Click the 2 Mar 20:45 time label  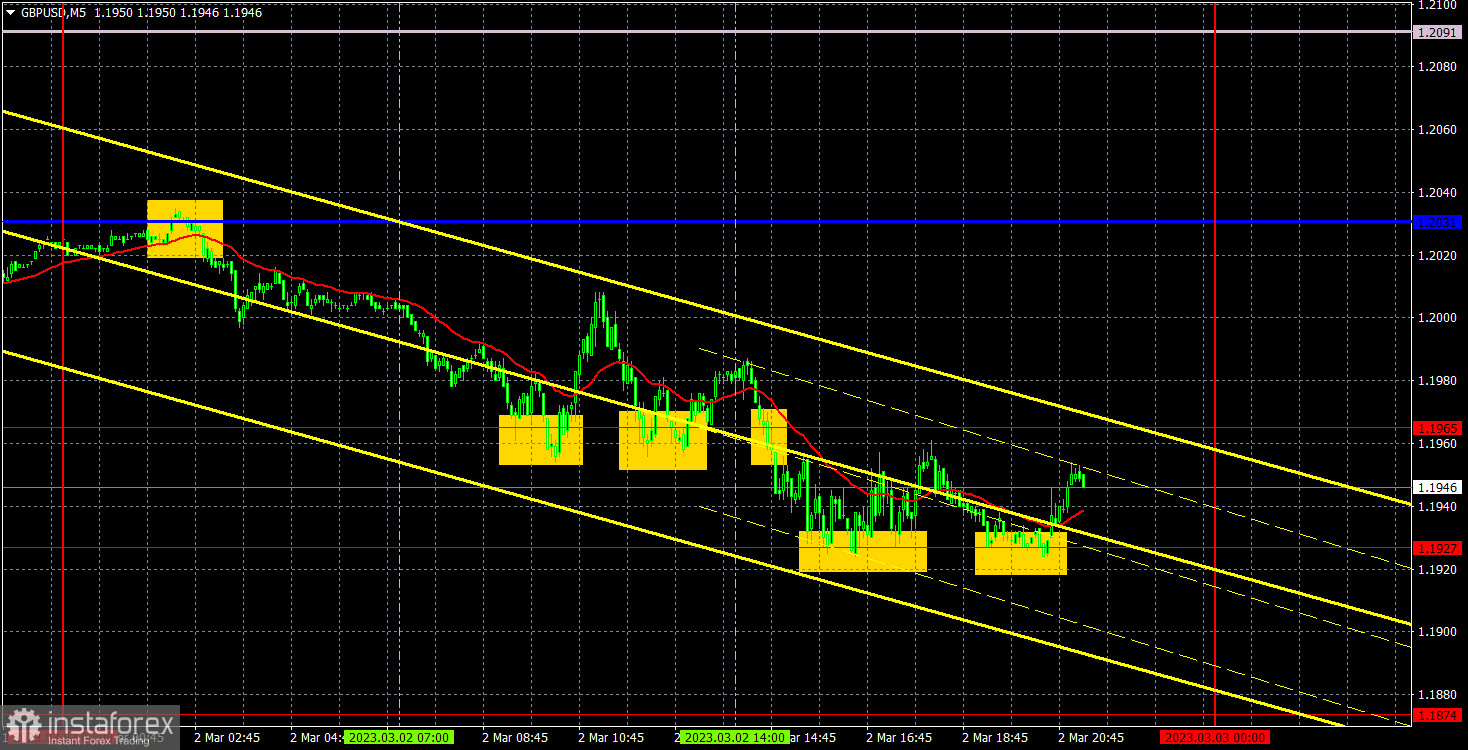(1092, 738)
